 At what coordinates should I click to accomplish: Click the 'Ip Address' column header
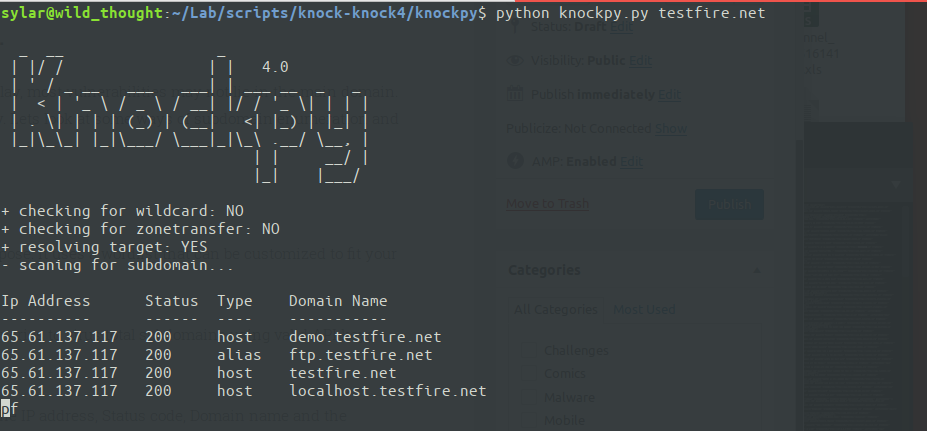click(46, 301)
